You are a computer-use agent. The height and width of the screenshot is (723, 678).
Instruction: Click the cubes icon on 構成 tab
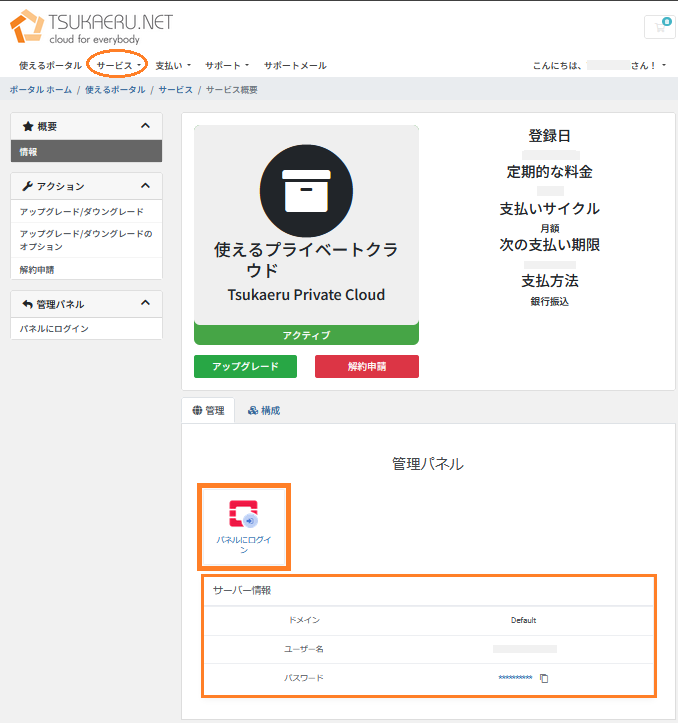(x=253, y=410)
